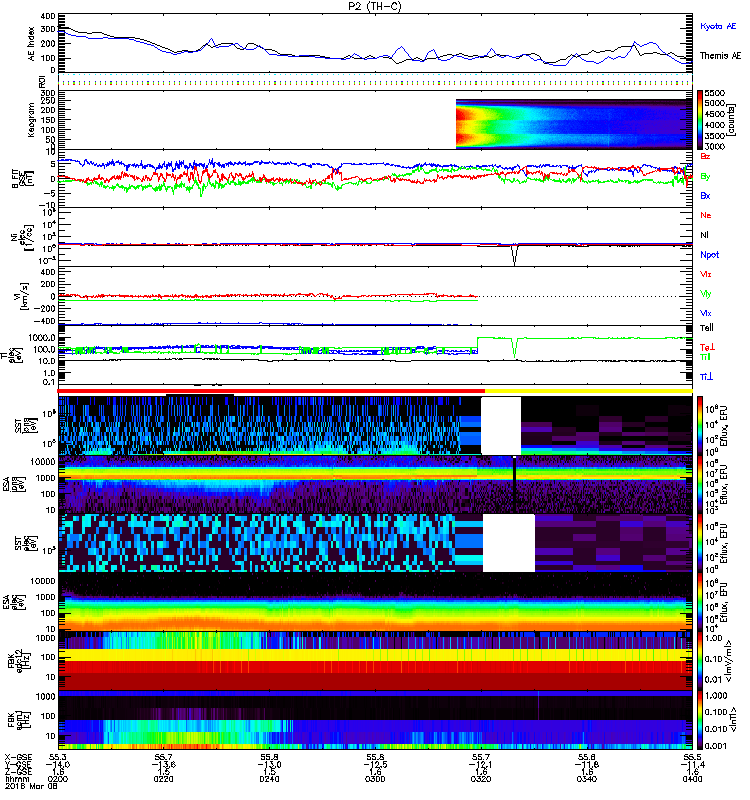Click the red segment of the horizontal status bar
This screenshot has height=800, width=750.
[x=271, y=391]
